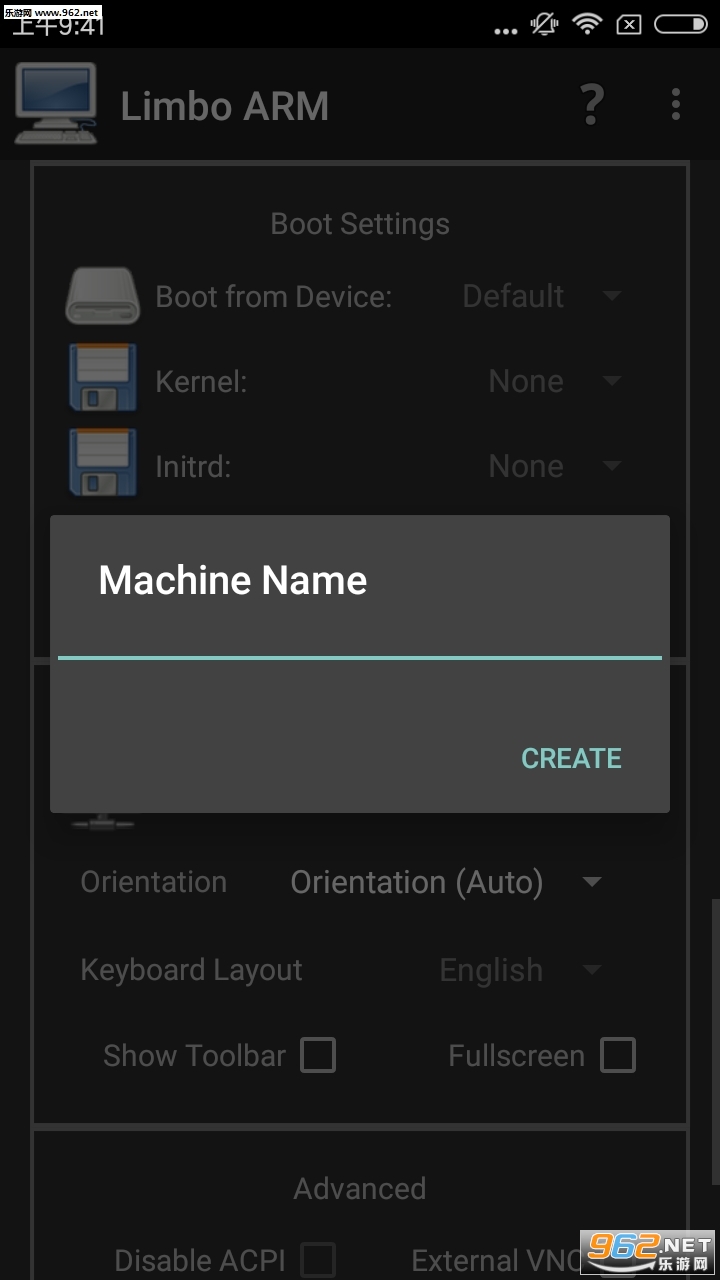Open the three-dot overflow menu
This screenshot has width=720, height=1280.
coord(676,104)
